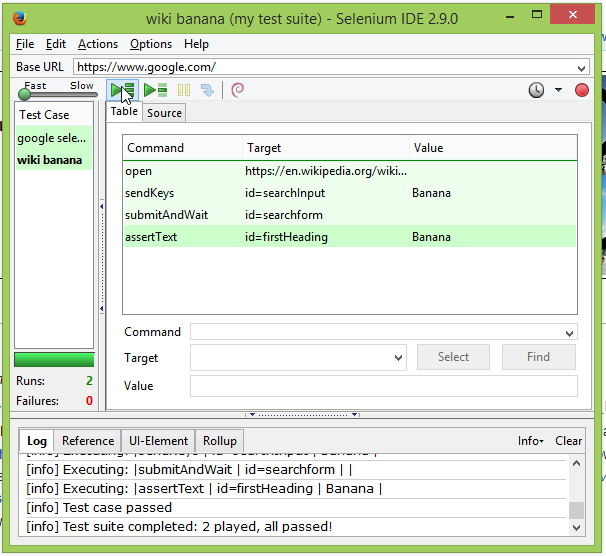Click the red record button
This screenshot has height=556, width=606.
(582, 90)
